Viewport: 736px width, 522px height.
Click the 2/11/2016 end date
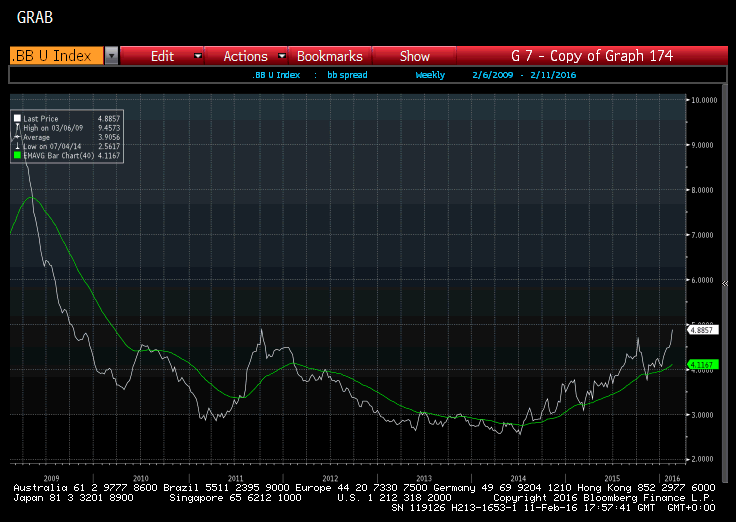[x=553, y=75]
